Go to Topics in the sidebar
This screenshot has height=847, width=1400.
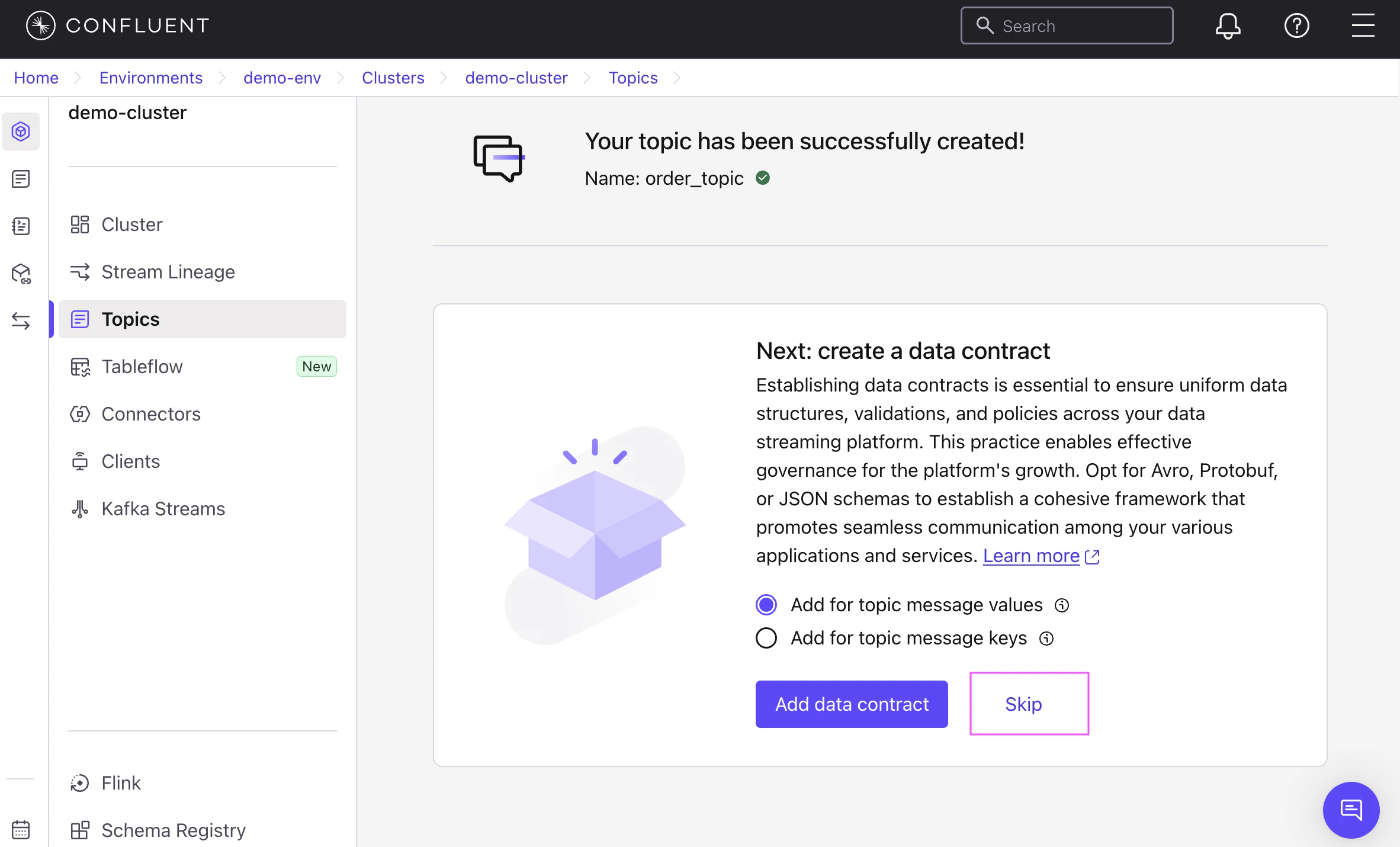[203, 319]
